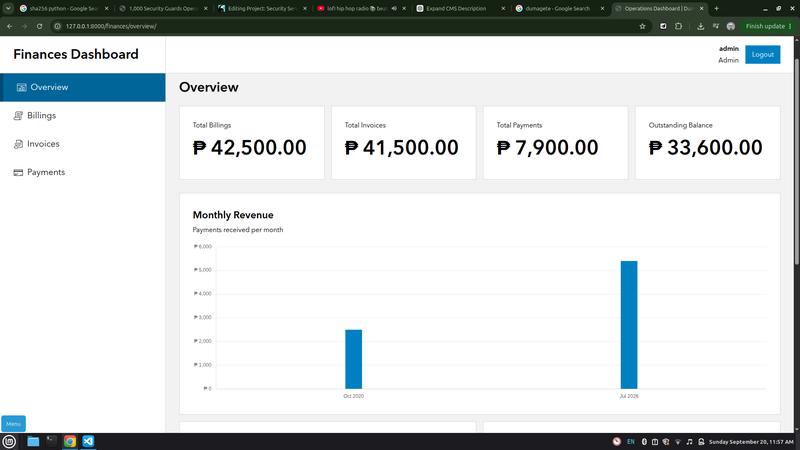This screenshot has height=450, width=800.
Task: Log out using the Logout button
Action: pos(762,55)
